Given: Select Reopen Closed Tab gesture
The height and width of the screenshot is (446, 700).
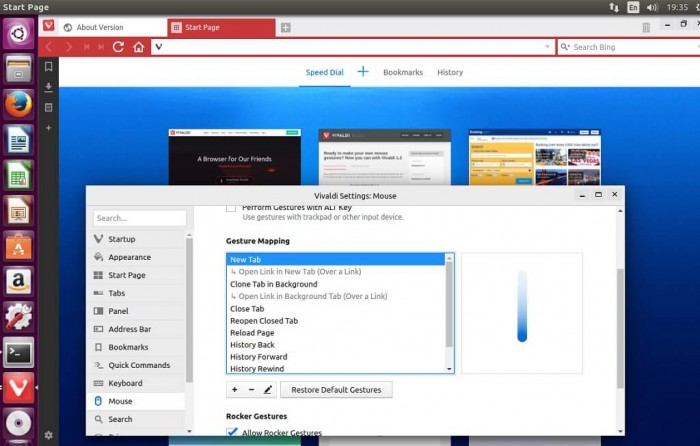Looking at the screenshot, I should [336, 321].
